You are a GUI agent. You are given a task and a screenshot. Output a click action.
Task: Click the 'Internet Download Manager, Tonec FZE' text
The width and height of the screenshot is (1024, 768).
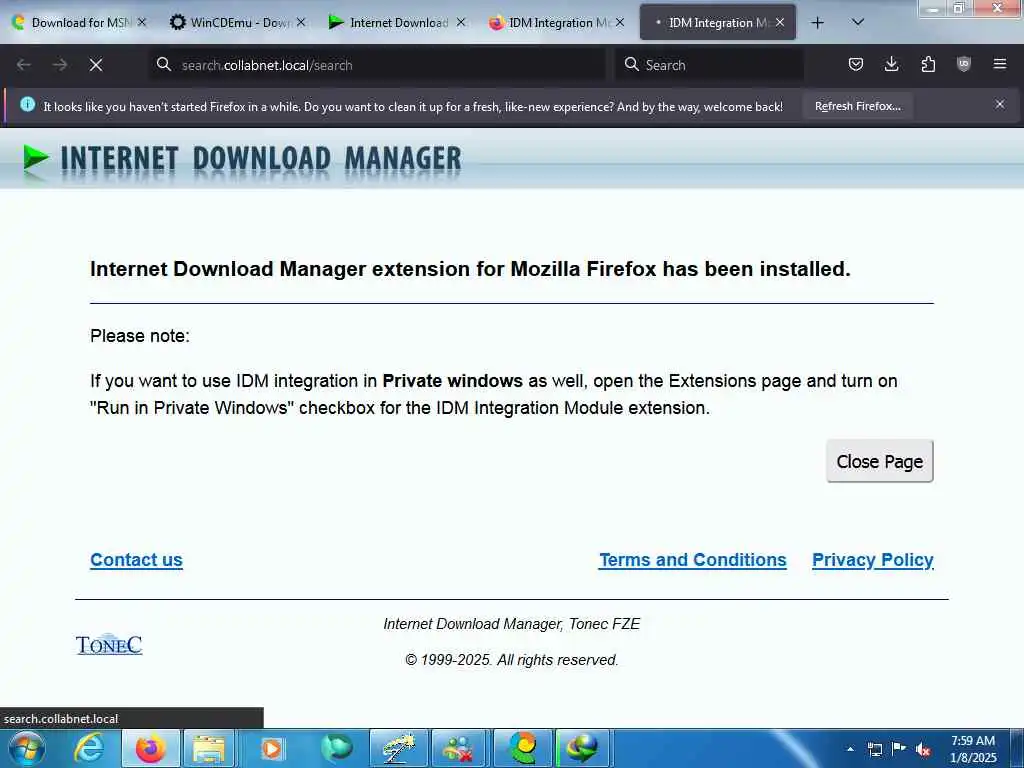[x=511, y=624]
